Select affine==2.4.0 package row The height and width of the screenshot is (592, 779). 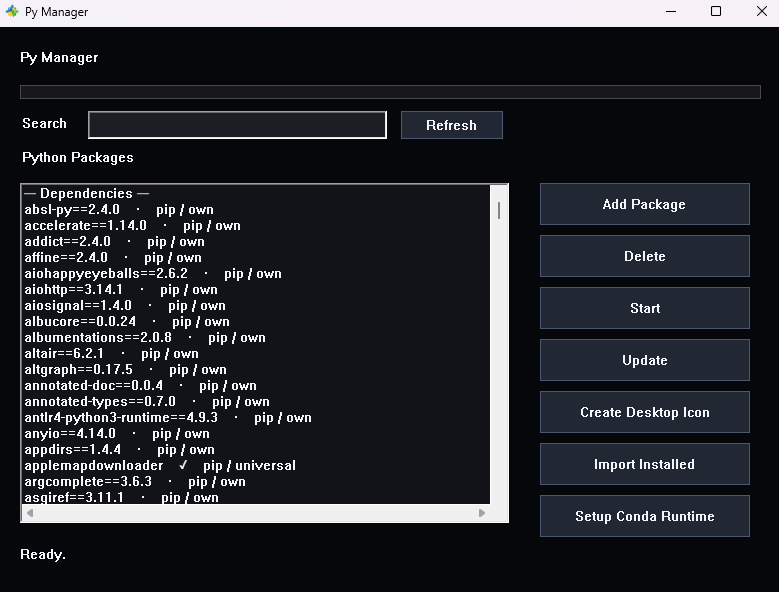[256, 257]
